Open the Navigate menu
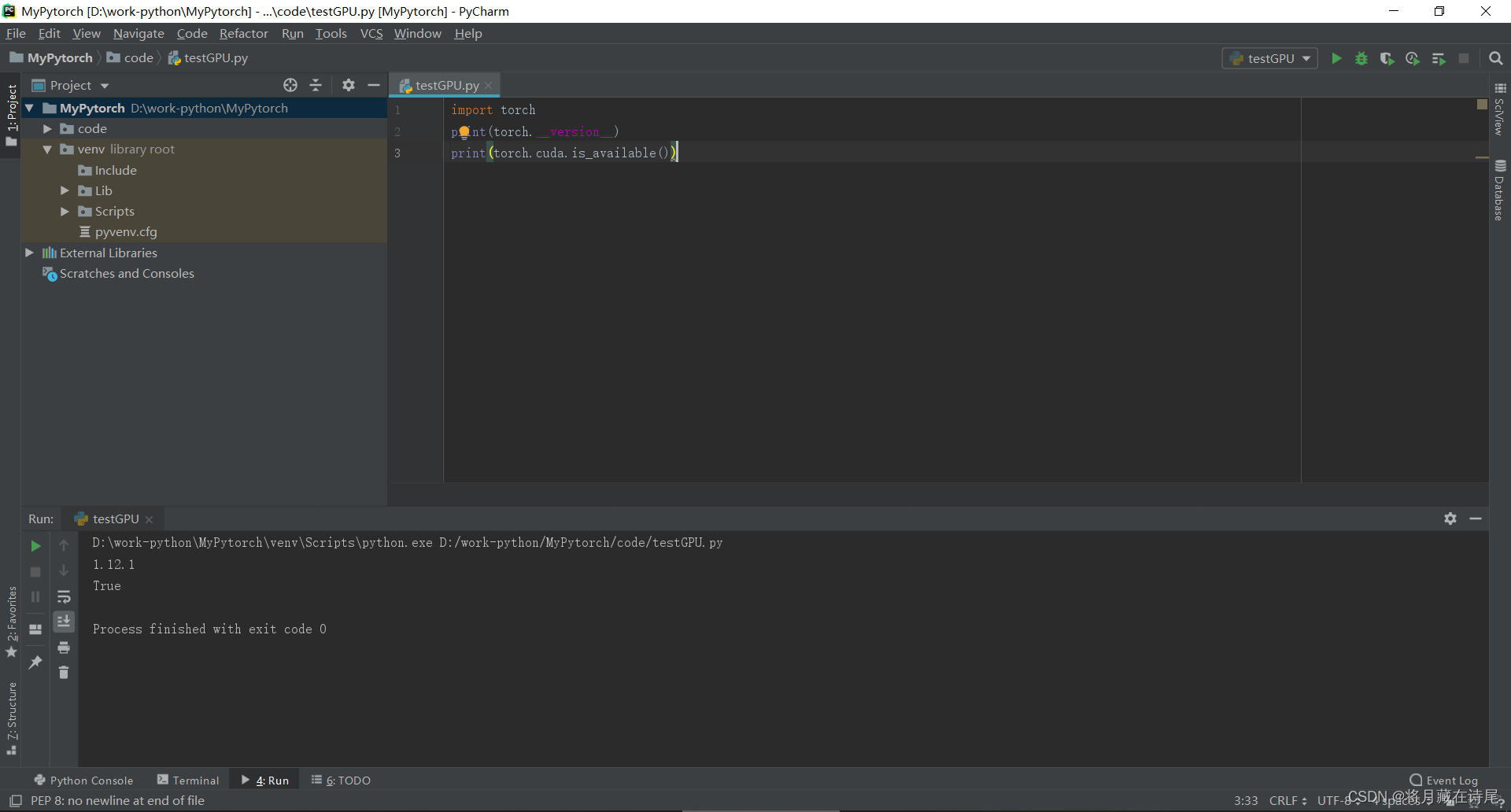This screenshot has width=1511, height=812. pyautogui.click(x=139, y=33)
